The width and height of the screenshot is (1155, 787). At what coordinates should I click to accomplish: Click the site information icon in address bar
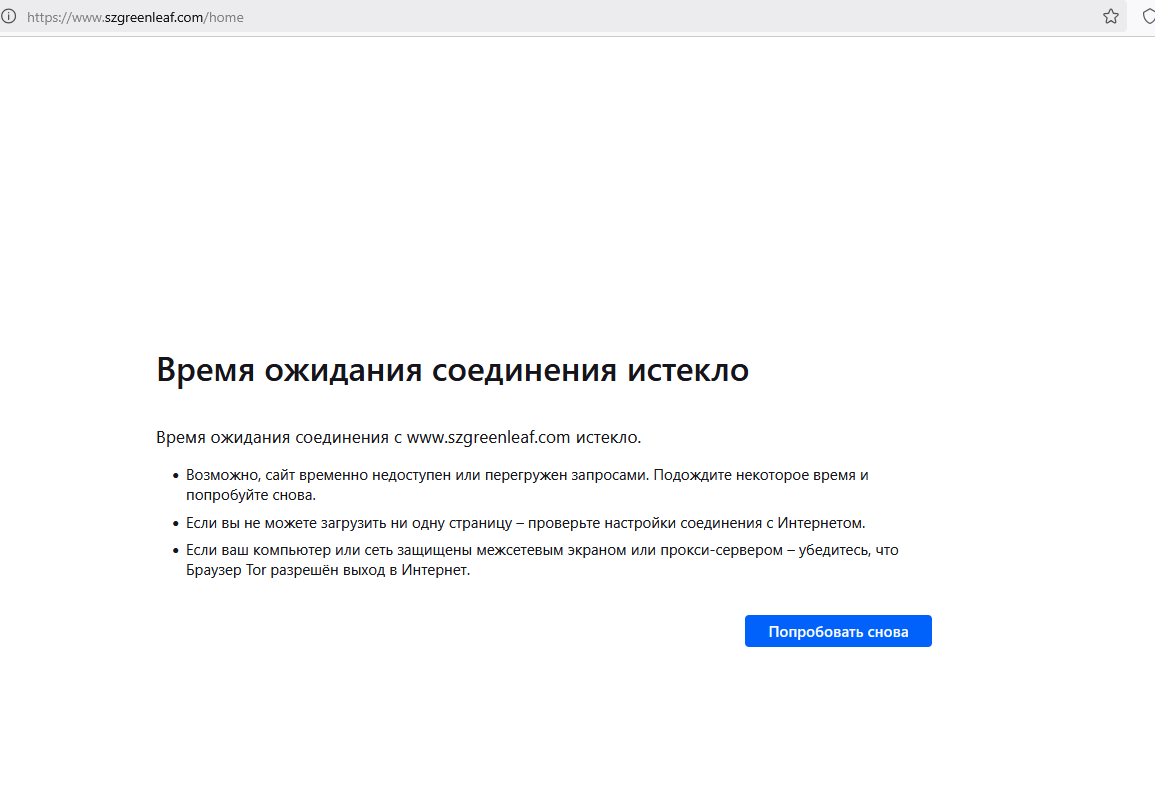(9, 17)
